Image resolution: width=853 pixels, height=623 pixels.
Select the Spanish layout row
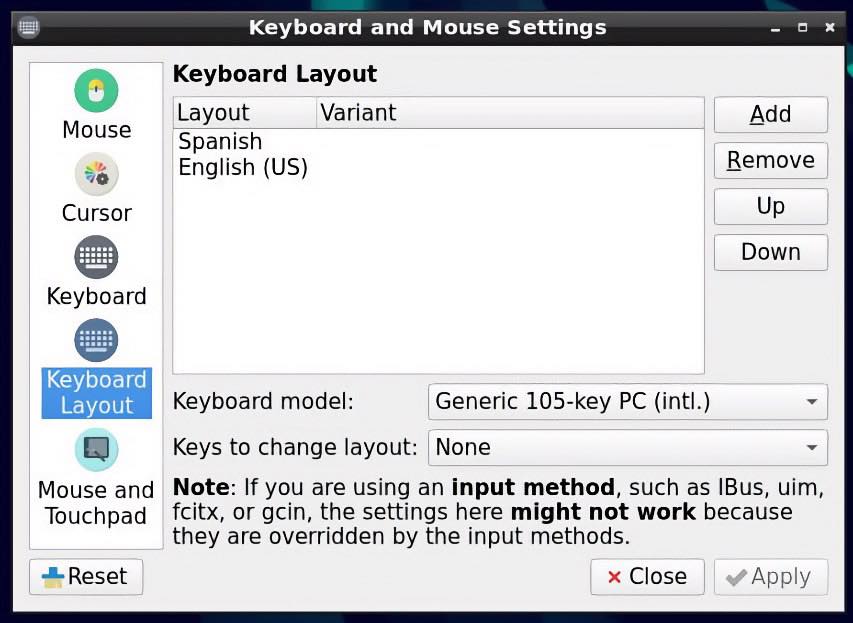(438, 141)
